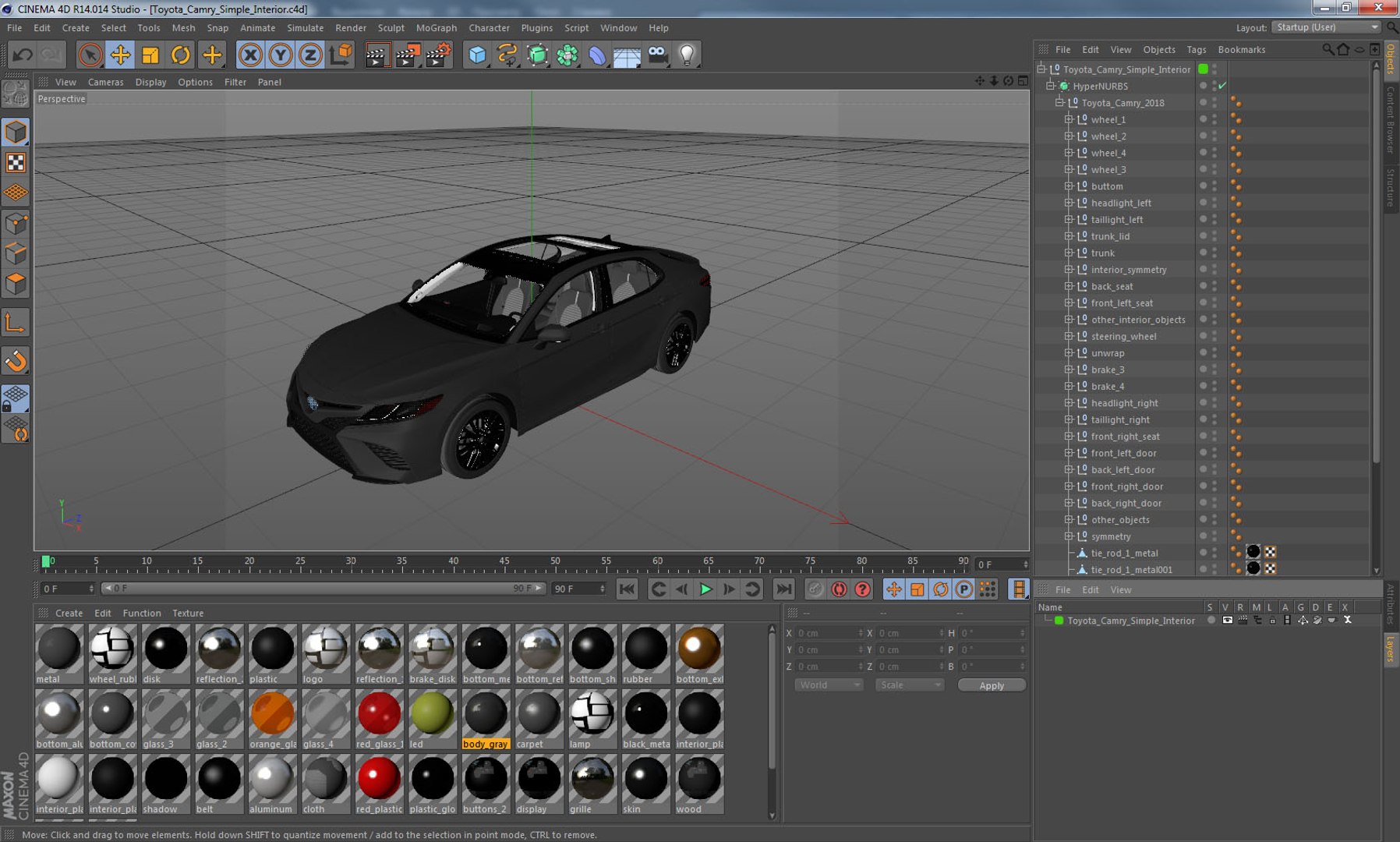Open the Simulate menu
Viewport: 1400px width, 842px height.
pyautogui.click(x=306, y=27)
